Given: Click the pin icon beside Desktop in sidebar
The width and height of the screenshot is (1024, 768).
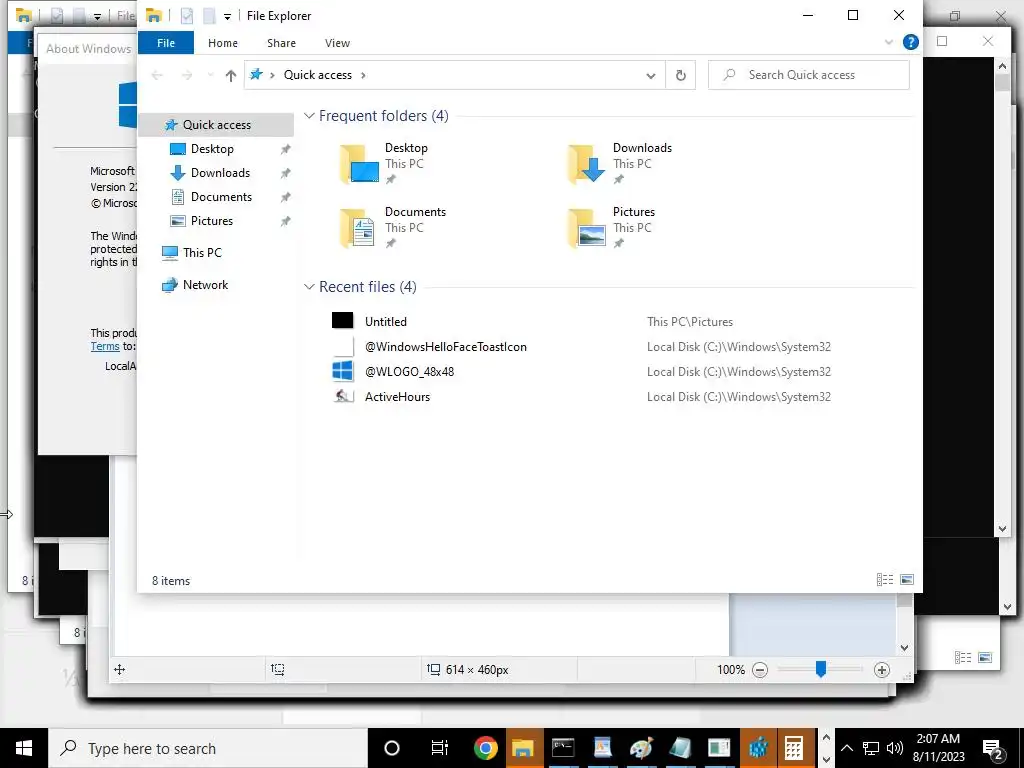Looking at the screenshot, I should pyautogui.click(x=285, y=150).
